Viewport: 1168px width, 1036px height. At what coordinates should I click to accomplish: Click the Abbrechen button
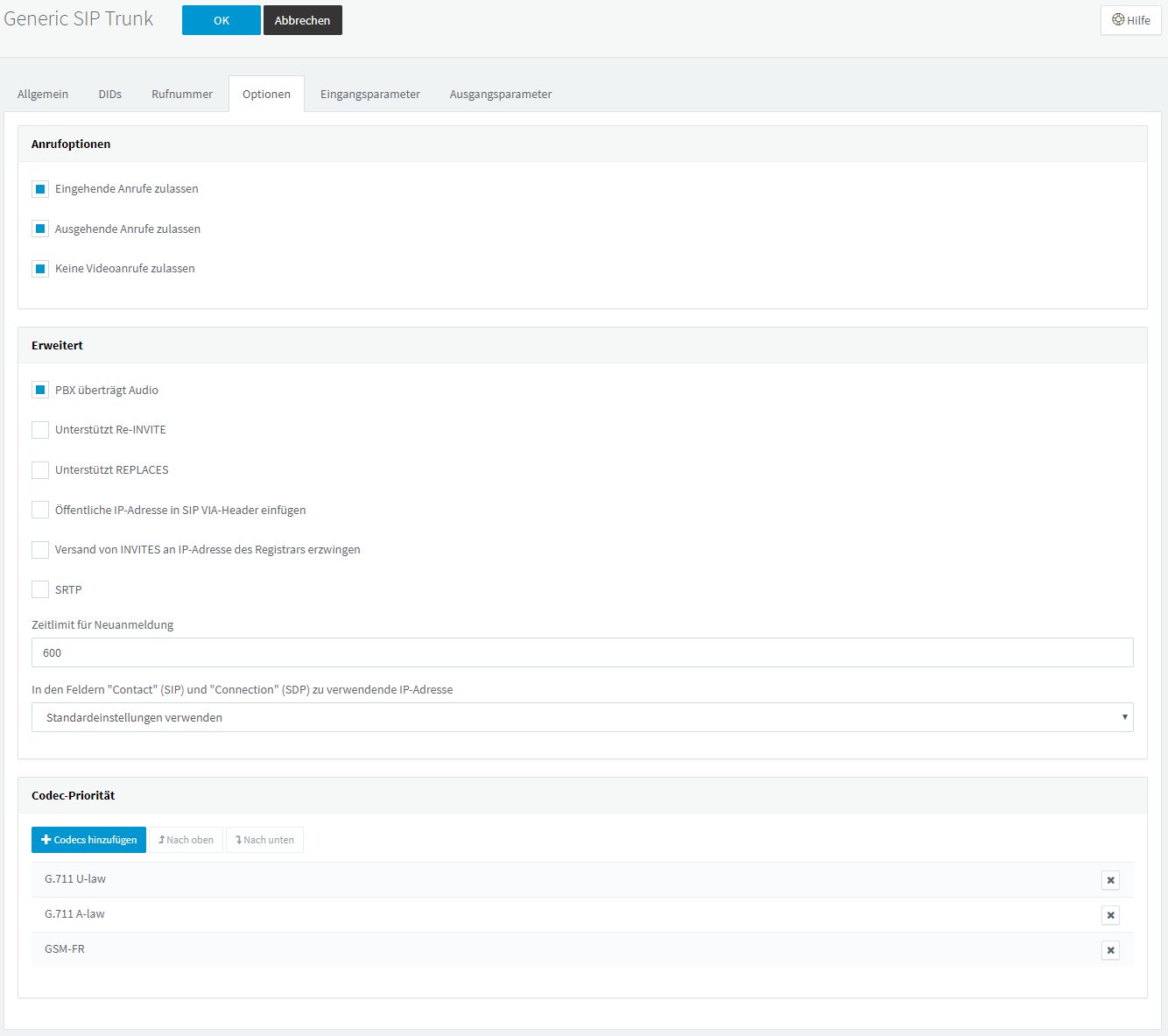(303, 20)
